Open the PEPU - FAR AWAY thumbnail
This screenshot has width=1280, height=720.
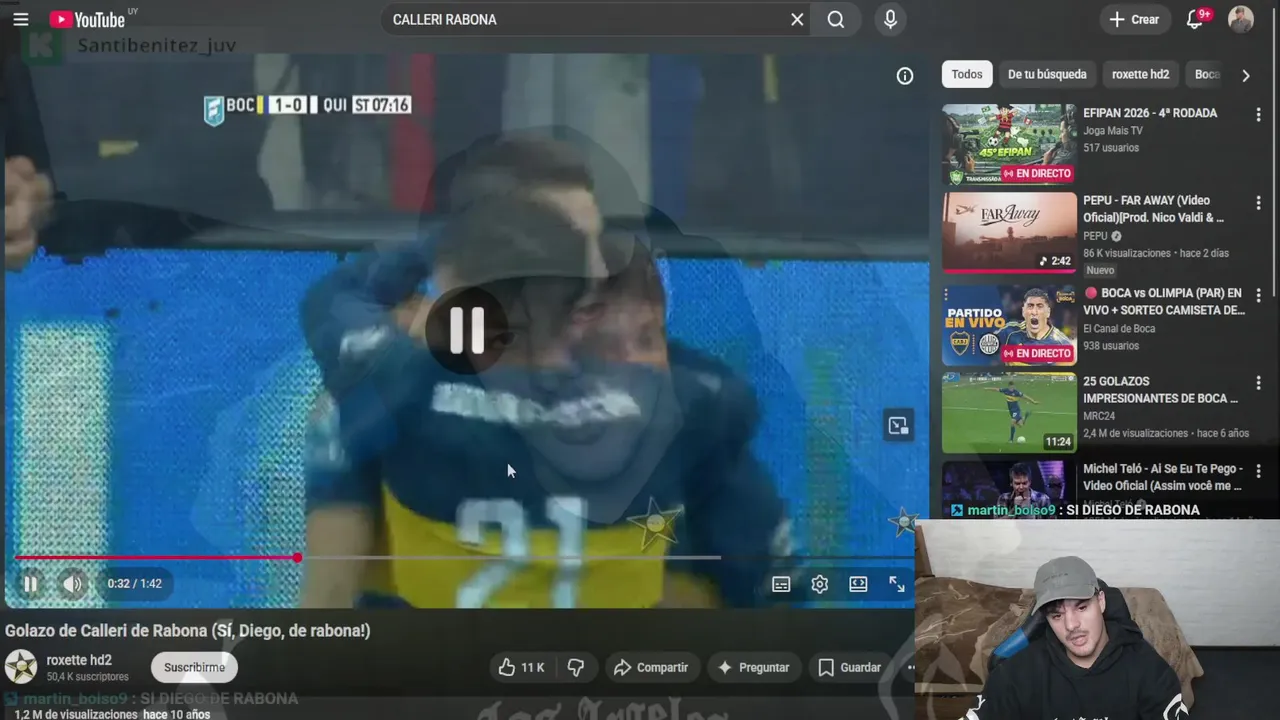pos(1009,232)
